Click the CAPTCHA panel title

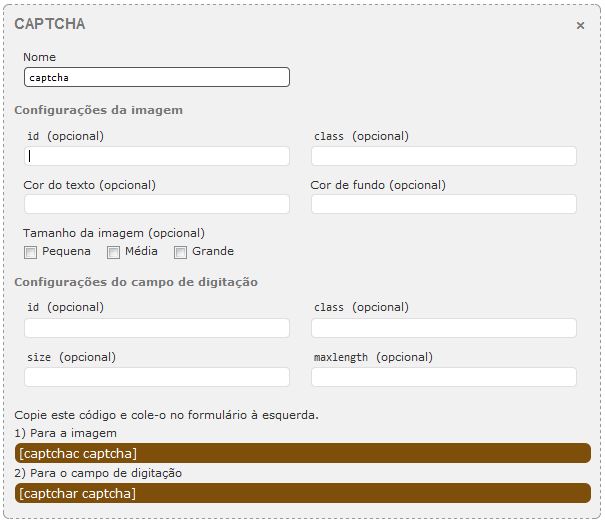[50, 24]
